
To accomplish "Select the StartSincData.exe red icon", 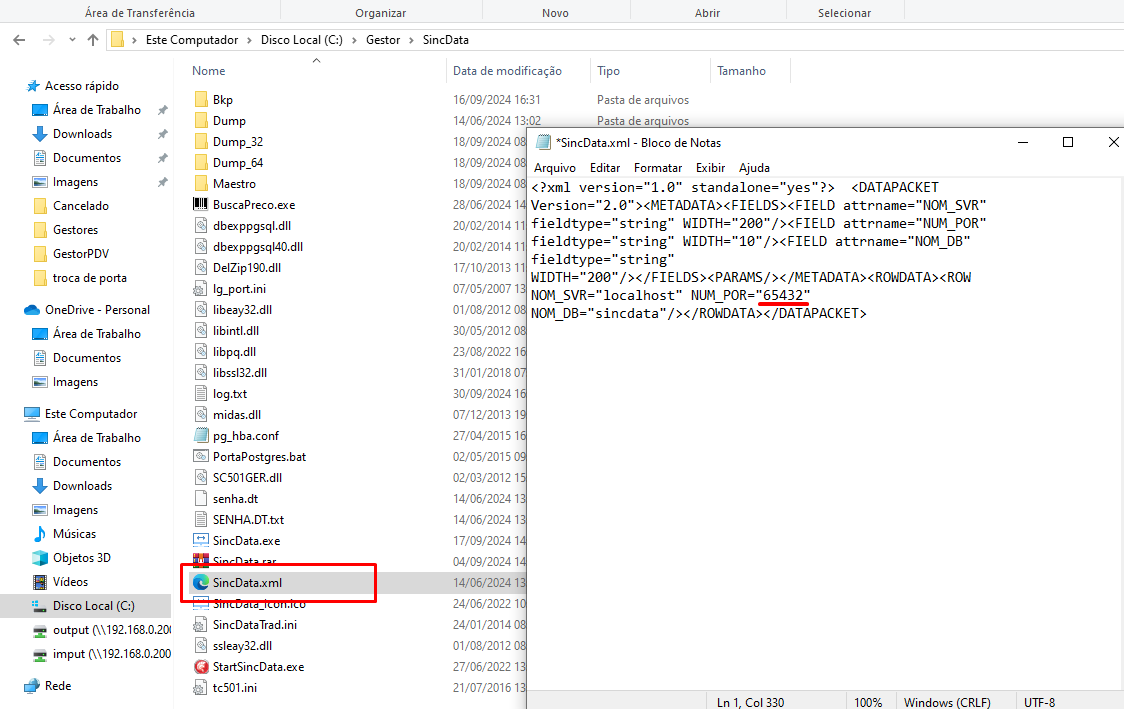I will pos(200,666).
